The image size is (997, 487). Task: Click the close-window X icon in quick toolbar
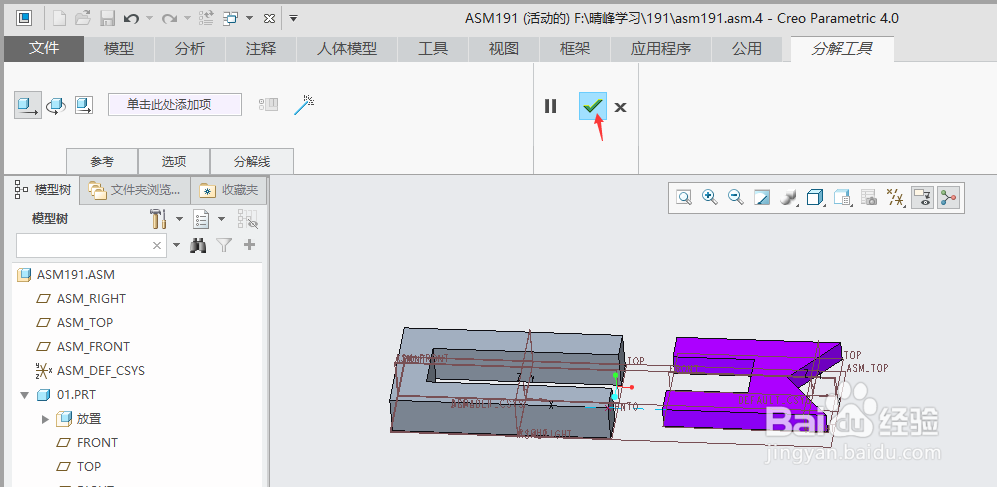click(x=269, y=19)
